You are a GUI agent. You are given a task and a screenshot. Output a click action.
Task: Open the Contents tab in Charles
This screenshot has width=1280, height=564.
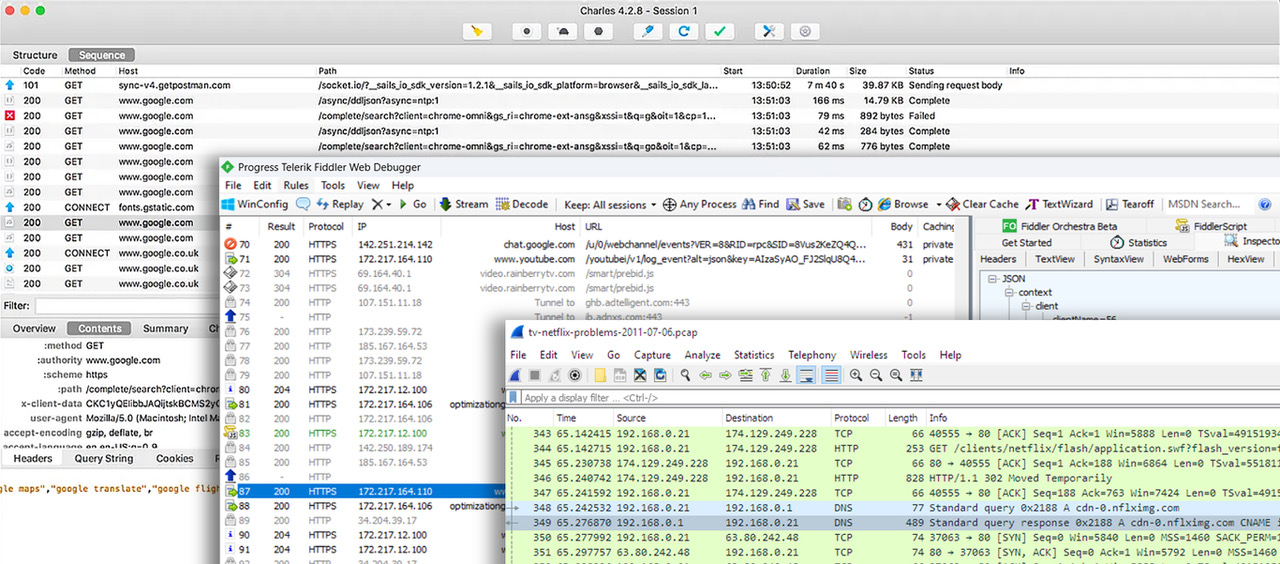100,328
